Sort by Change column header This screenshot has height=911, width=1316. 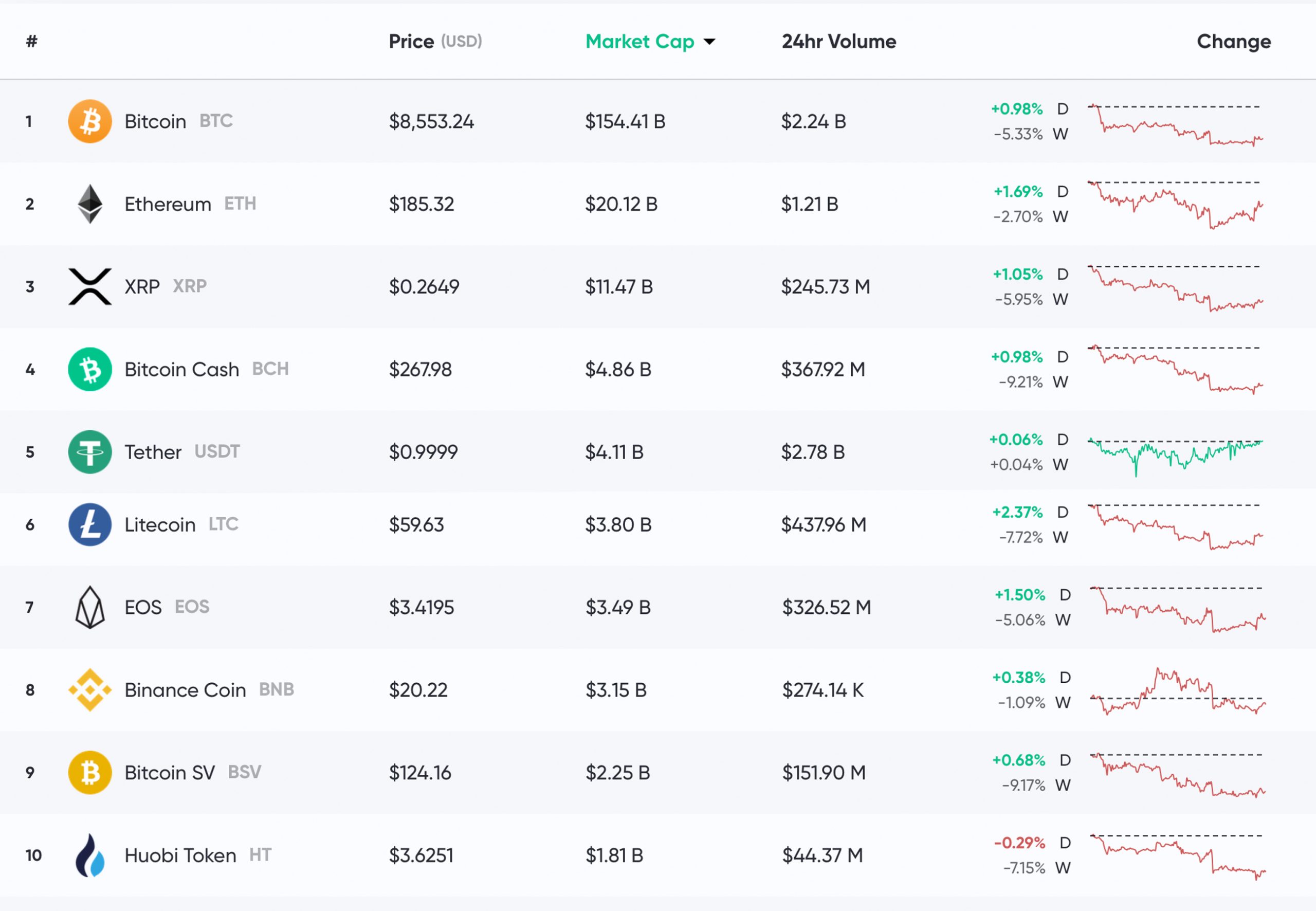point(1233,41)
